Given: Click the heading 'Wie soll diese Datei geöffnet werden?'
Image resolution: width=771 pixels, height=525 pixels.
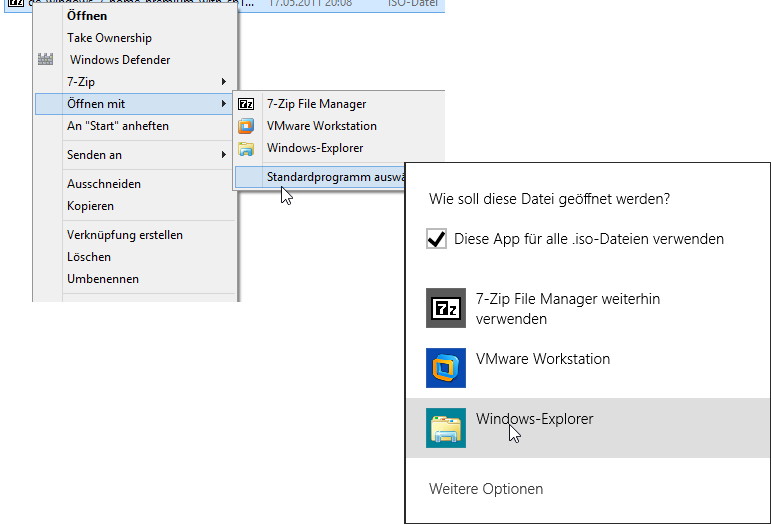Looking at the screenshot, I should pos(549,199).
